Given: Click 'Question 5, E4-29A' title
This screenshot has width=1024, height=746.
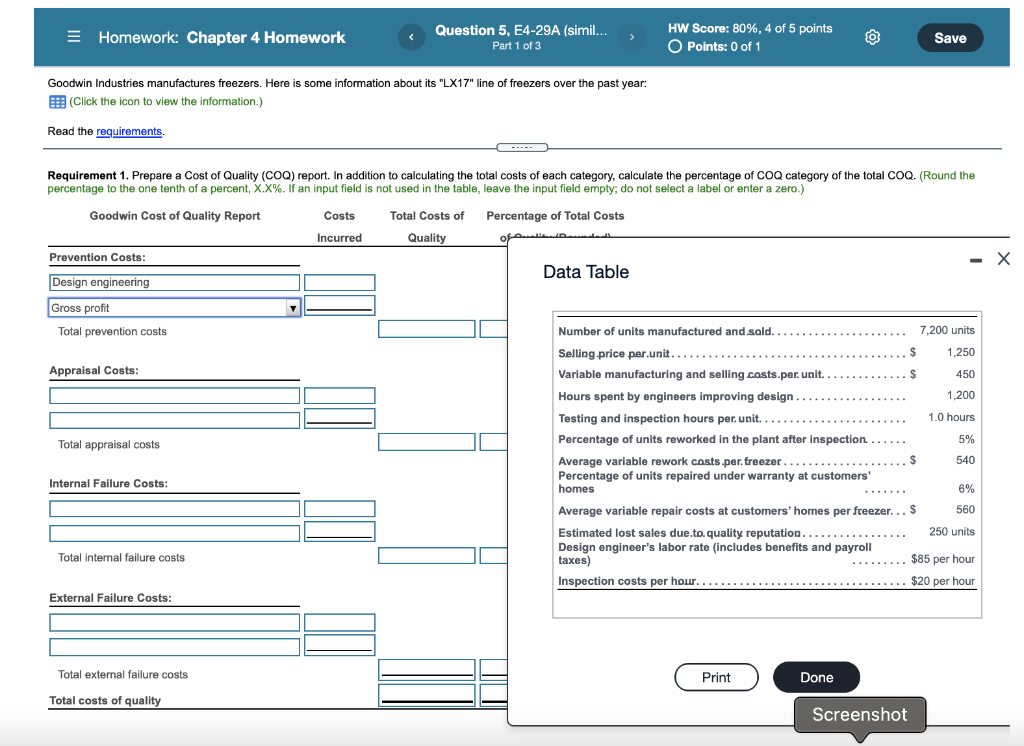Looking at the screenshot, I should [520, 30].
